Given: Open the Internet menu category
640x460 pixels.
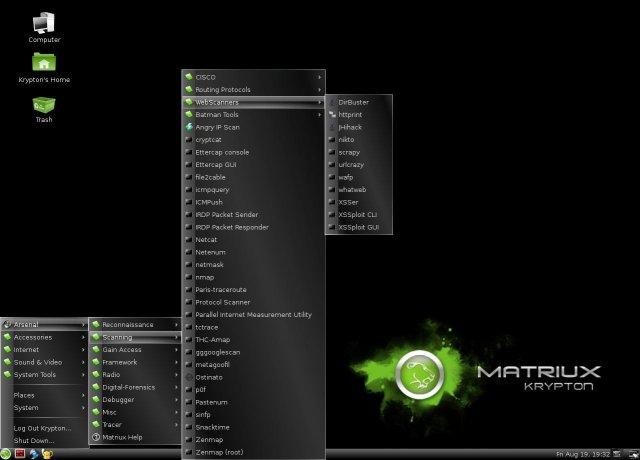Looking at the screenshot, I should click(x=44, y=350).
